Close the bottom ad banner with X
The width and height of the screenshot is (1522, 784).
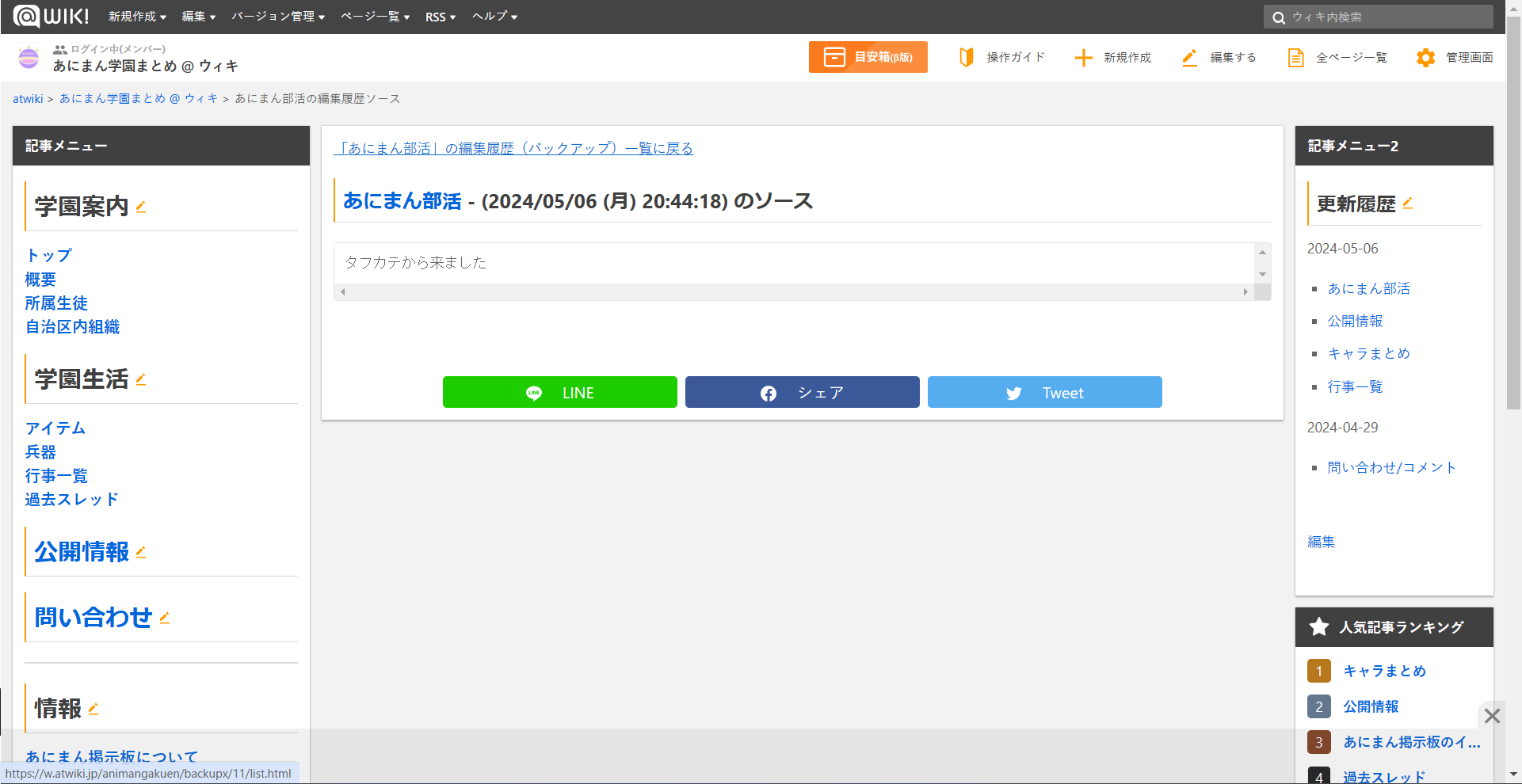(x=1492, y=716)
